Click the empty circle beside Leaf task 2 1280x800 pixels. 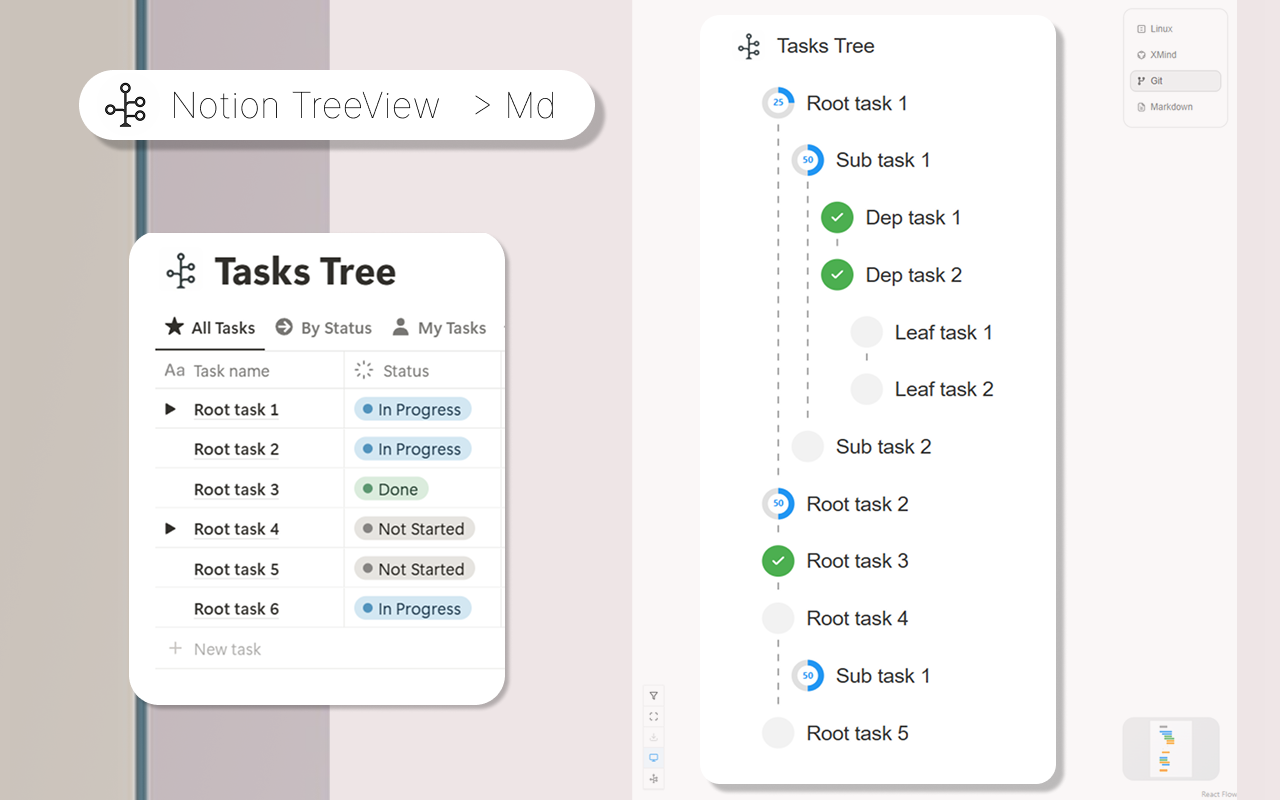point(867,389)
